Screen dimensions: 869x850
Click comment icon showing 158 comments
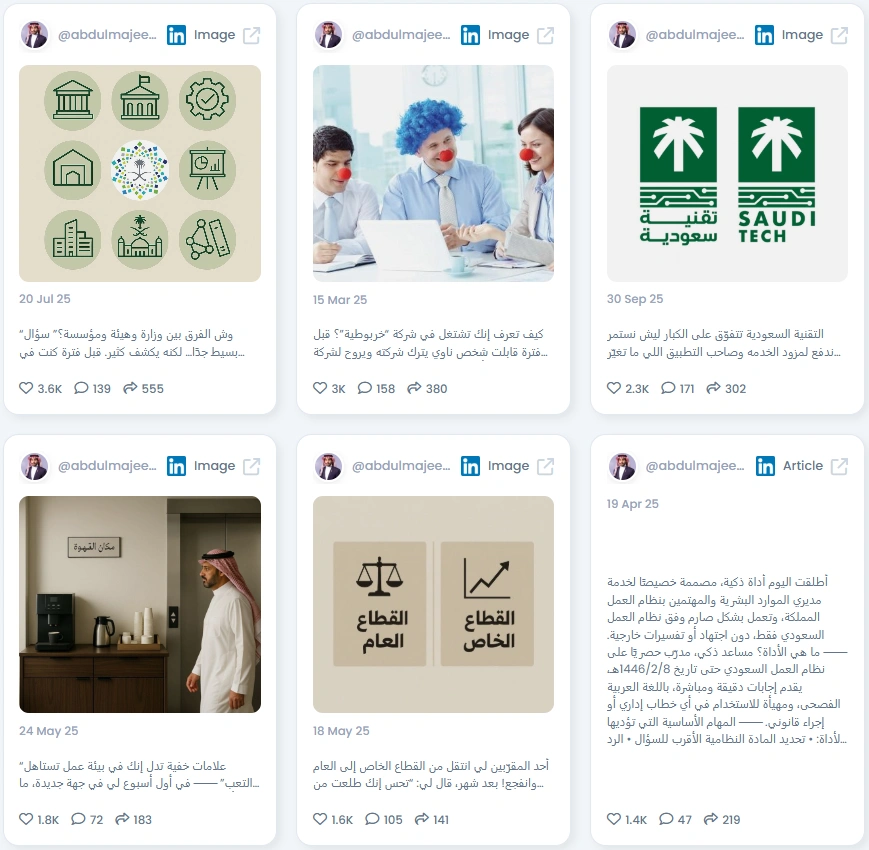365,388
